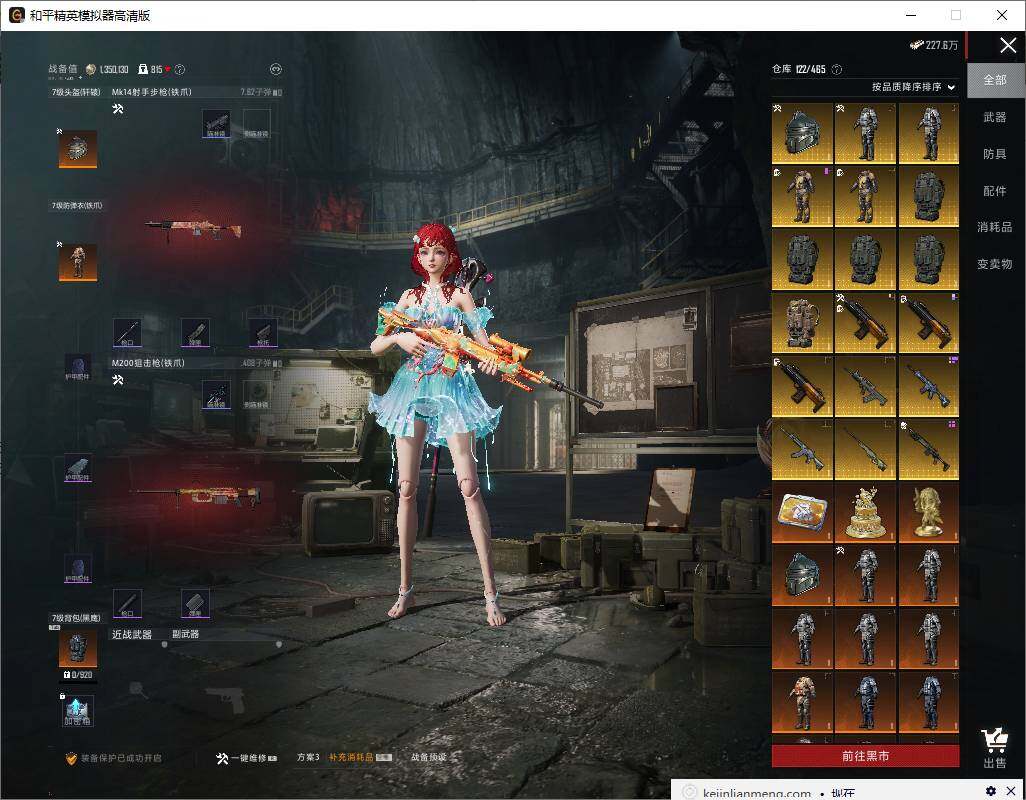Click the 出售 sell cart button
The width and height of the screenshot is (1026, 800).
995,748
